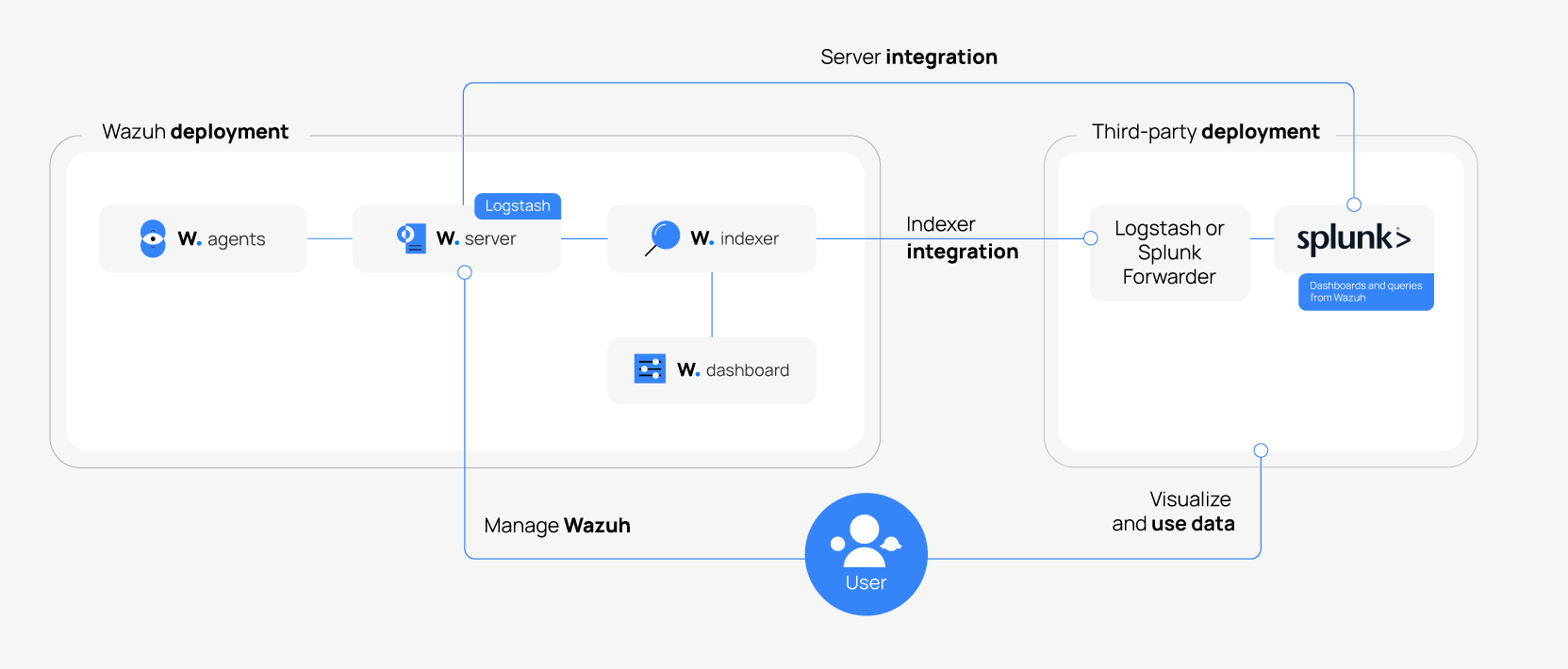Click the W. agents node label
This screenshot has width=1568, height=669.
click(222, 239)
